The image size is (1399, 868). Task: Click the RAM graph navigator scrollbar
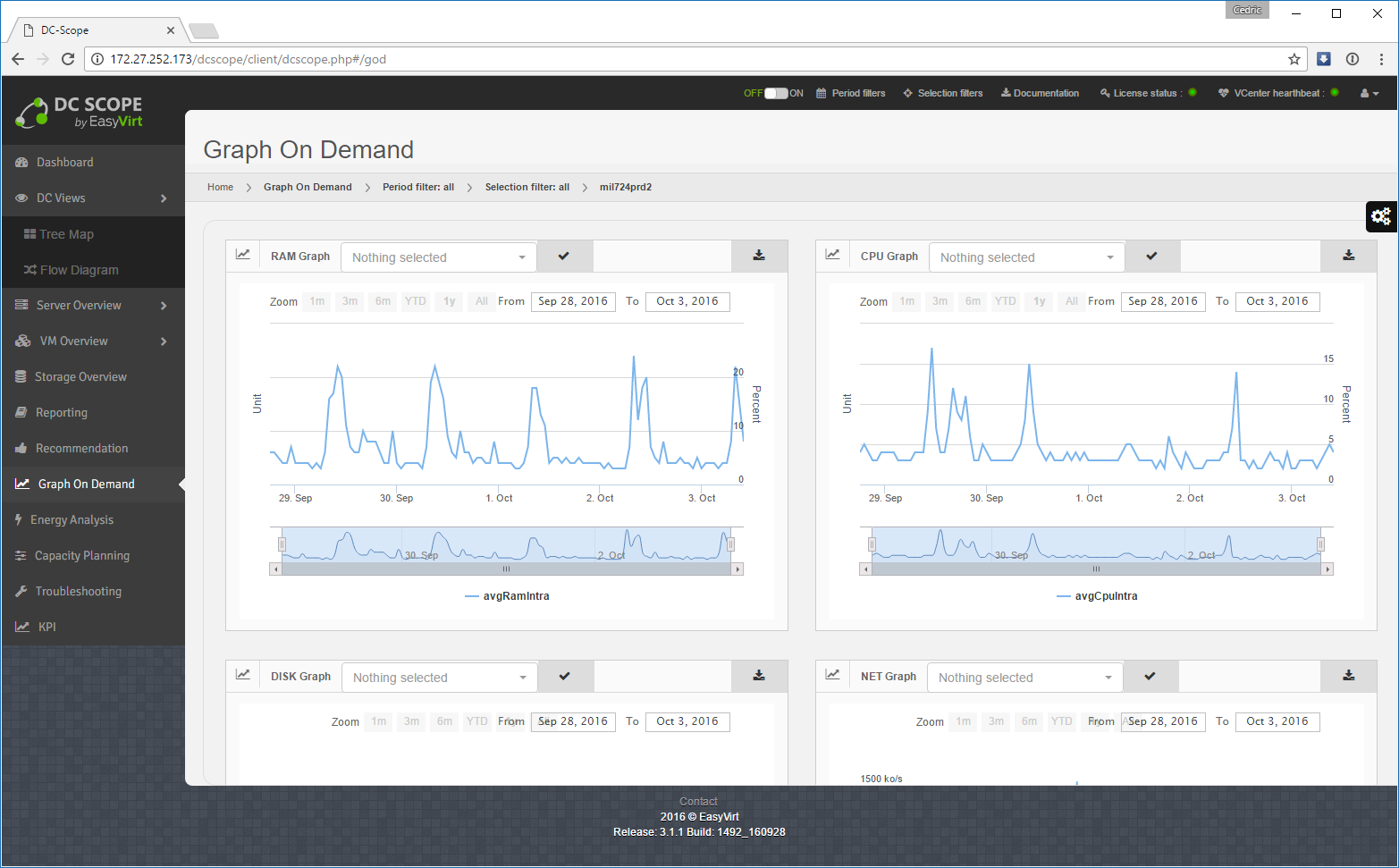(x=506, y=569)
